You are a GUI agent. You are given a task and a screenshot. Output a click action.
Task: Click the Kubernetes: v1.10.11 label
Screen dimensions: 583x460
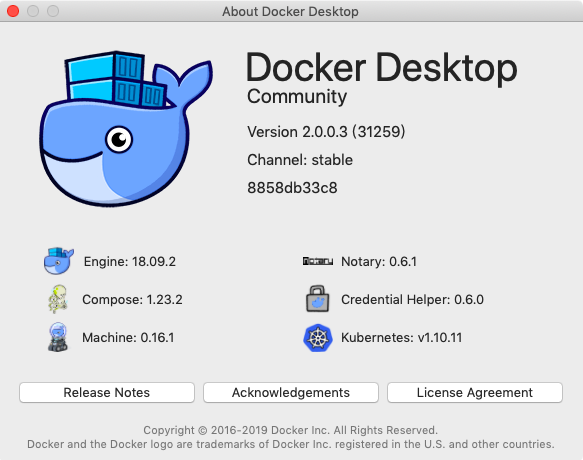click(402, 338)
